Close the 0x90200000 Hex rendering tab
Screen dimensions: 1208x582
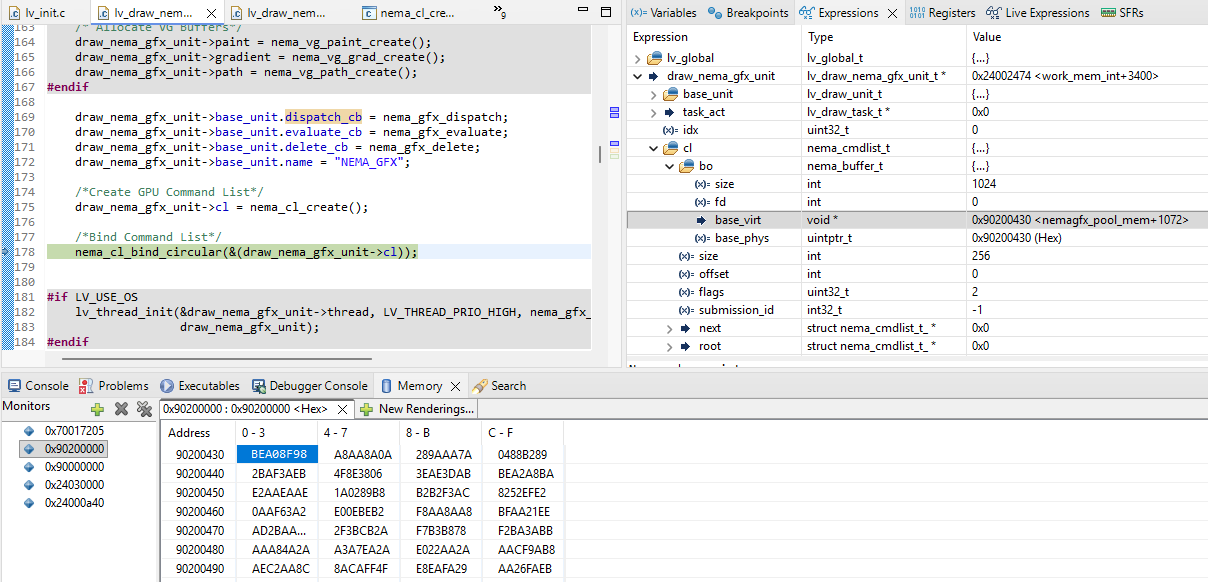coord(342,409)
